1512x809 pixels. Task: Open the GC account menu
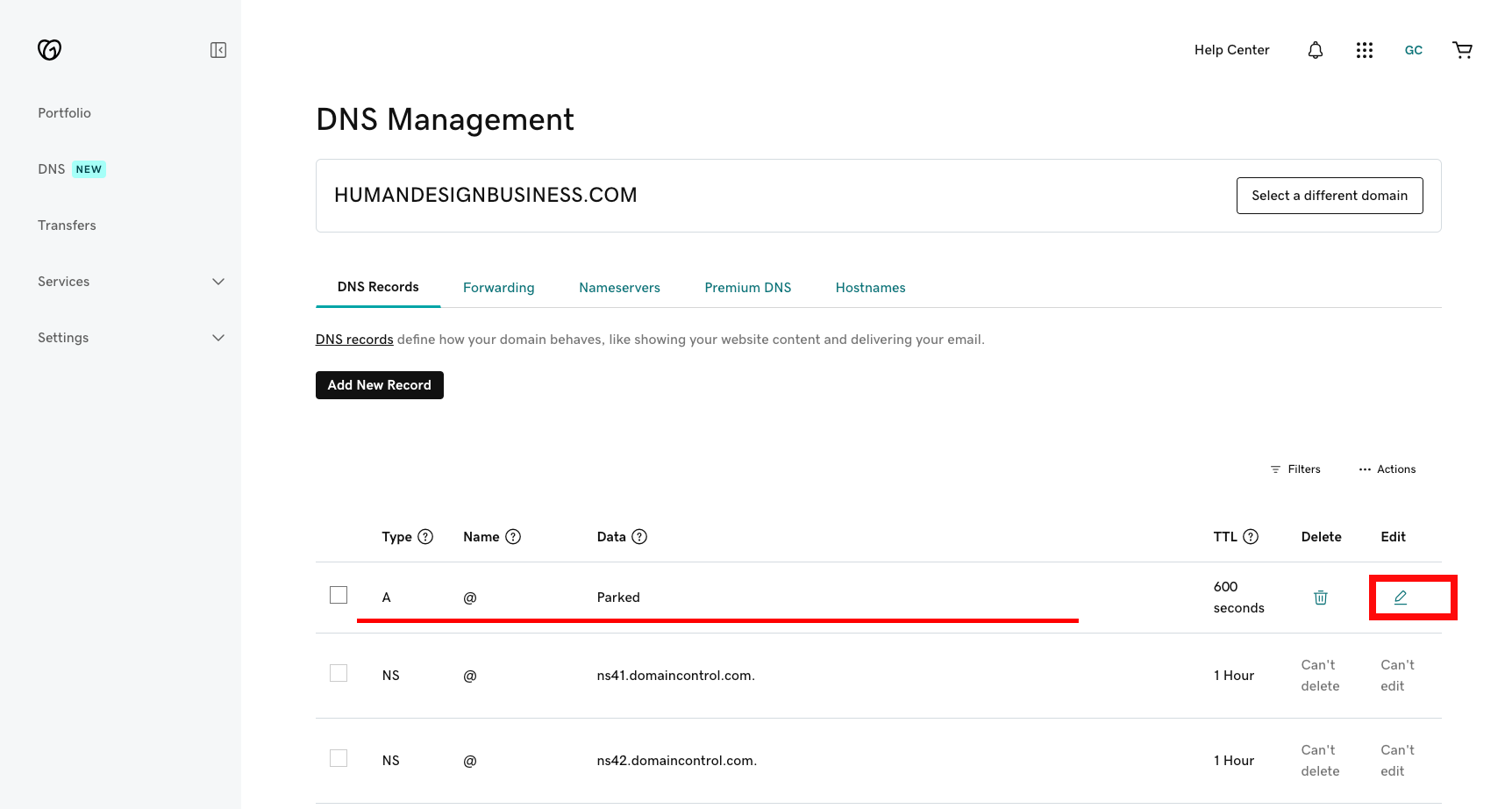pos(1414,50)
